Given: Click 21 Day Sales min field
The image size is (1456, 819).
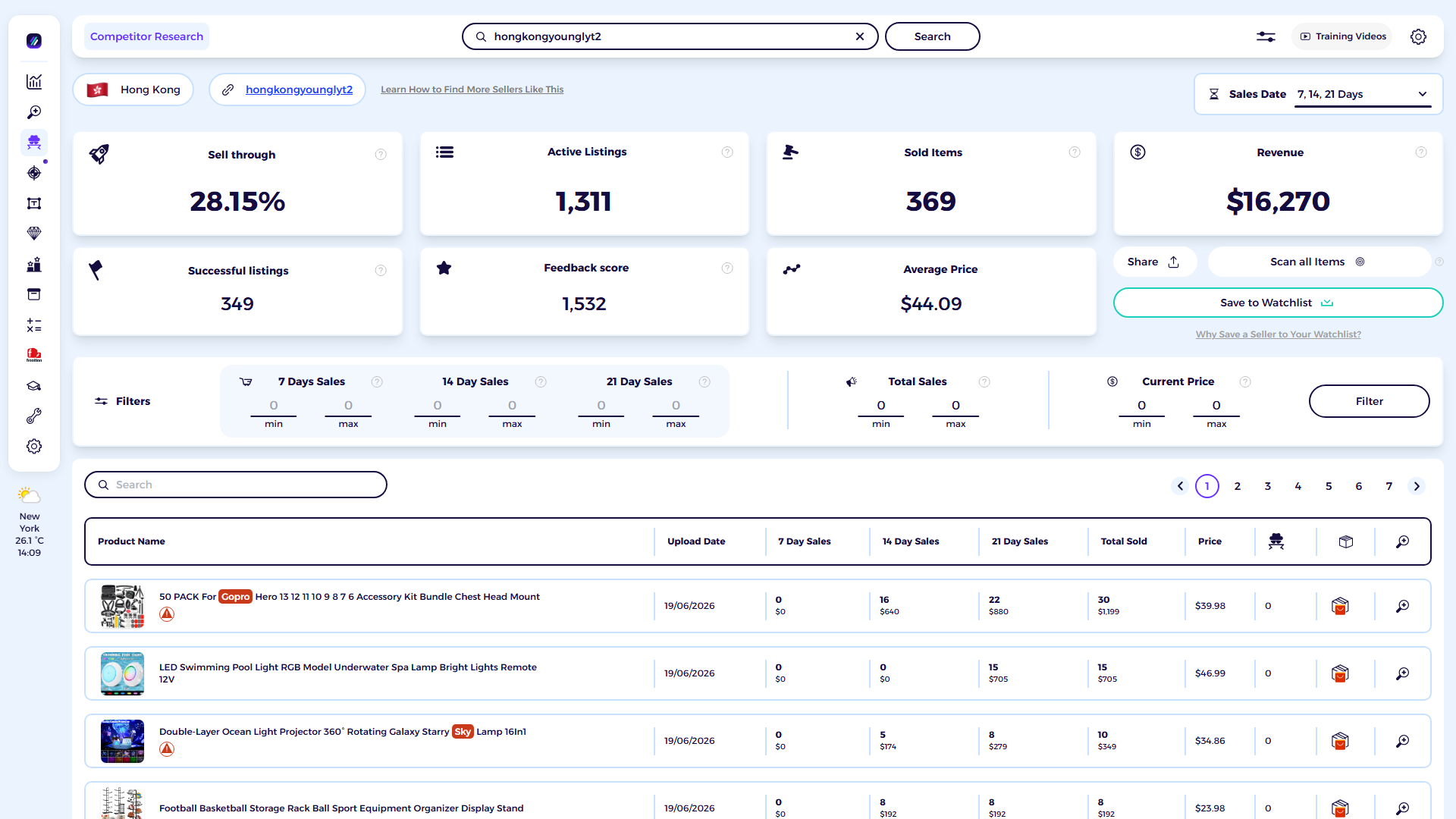Looking at the screenshot, I should tap(601, 406).
